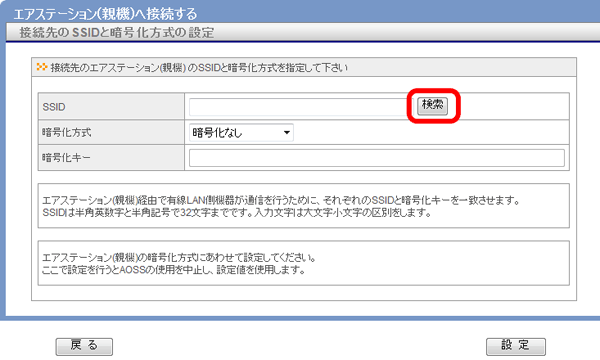Image resolution: width=600 pixels, height=360 pixels.
Task: Click the 検索 search button
Action: 432,105
